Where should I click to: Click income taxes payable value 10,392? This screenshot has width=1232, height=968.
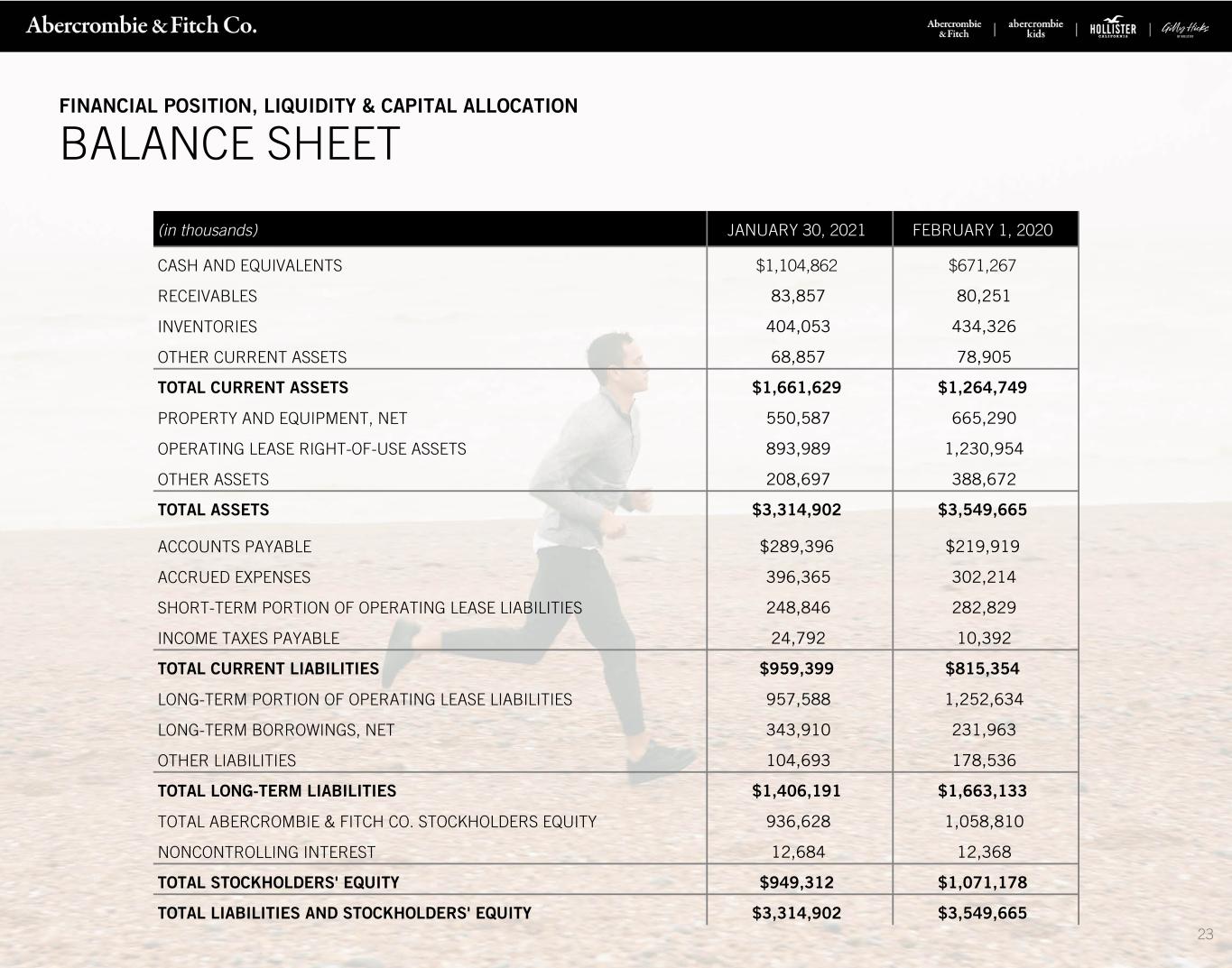click(983, 639)
